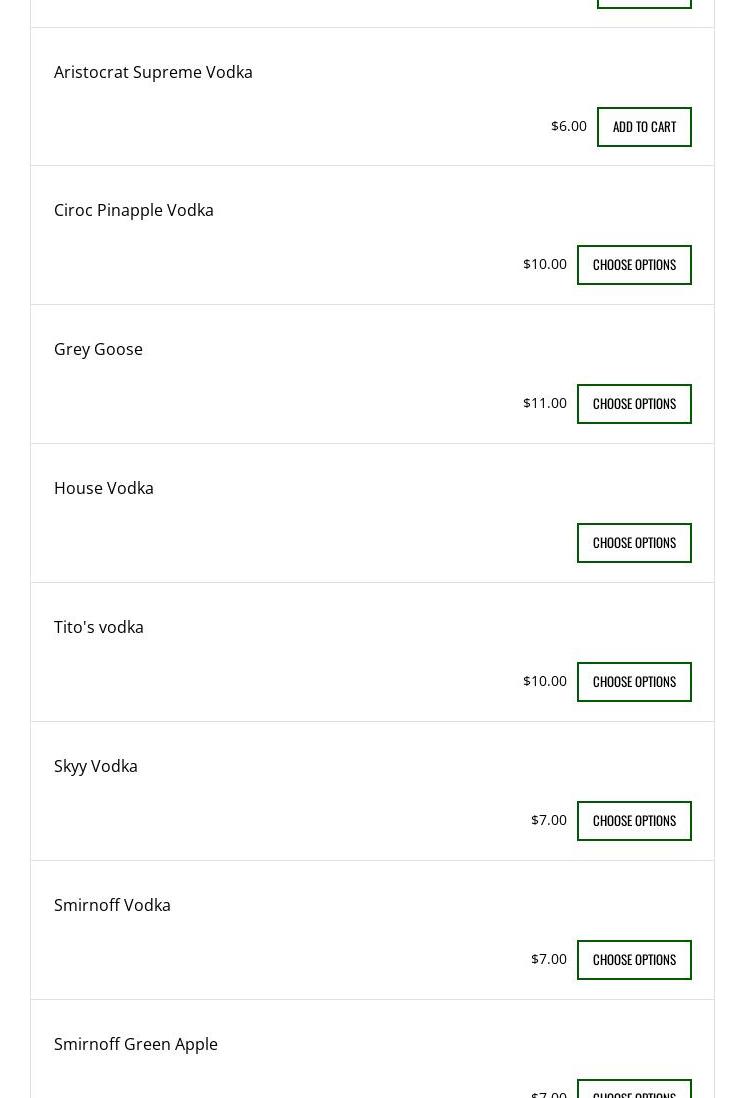Open the Smirnoff Vodka item
745x1098 pixels.
click(112, 905)
